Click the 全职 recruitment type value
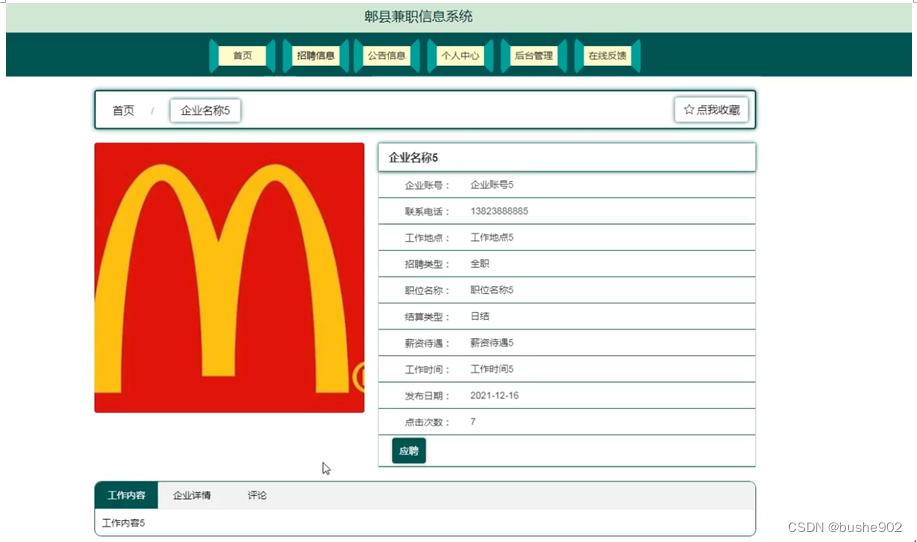Screen dimensions: 917x542 pyautogui.click(x=480, y=264)
